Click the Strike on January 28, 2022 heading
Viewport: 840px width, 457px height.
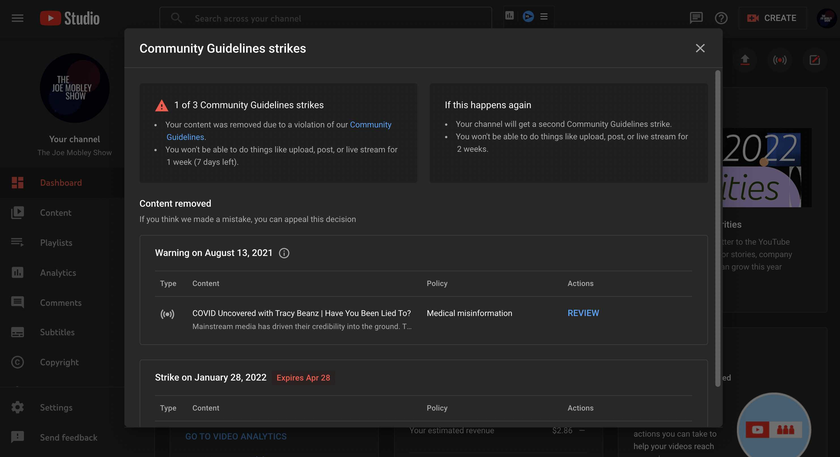[x=211, y=377]
